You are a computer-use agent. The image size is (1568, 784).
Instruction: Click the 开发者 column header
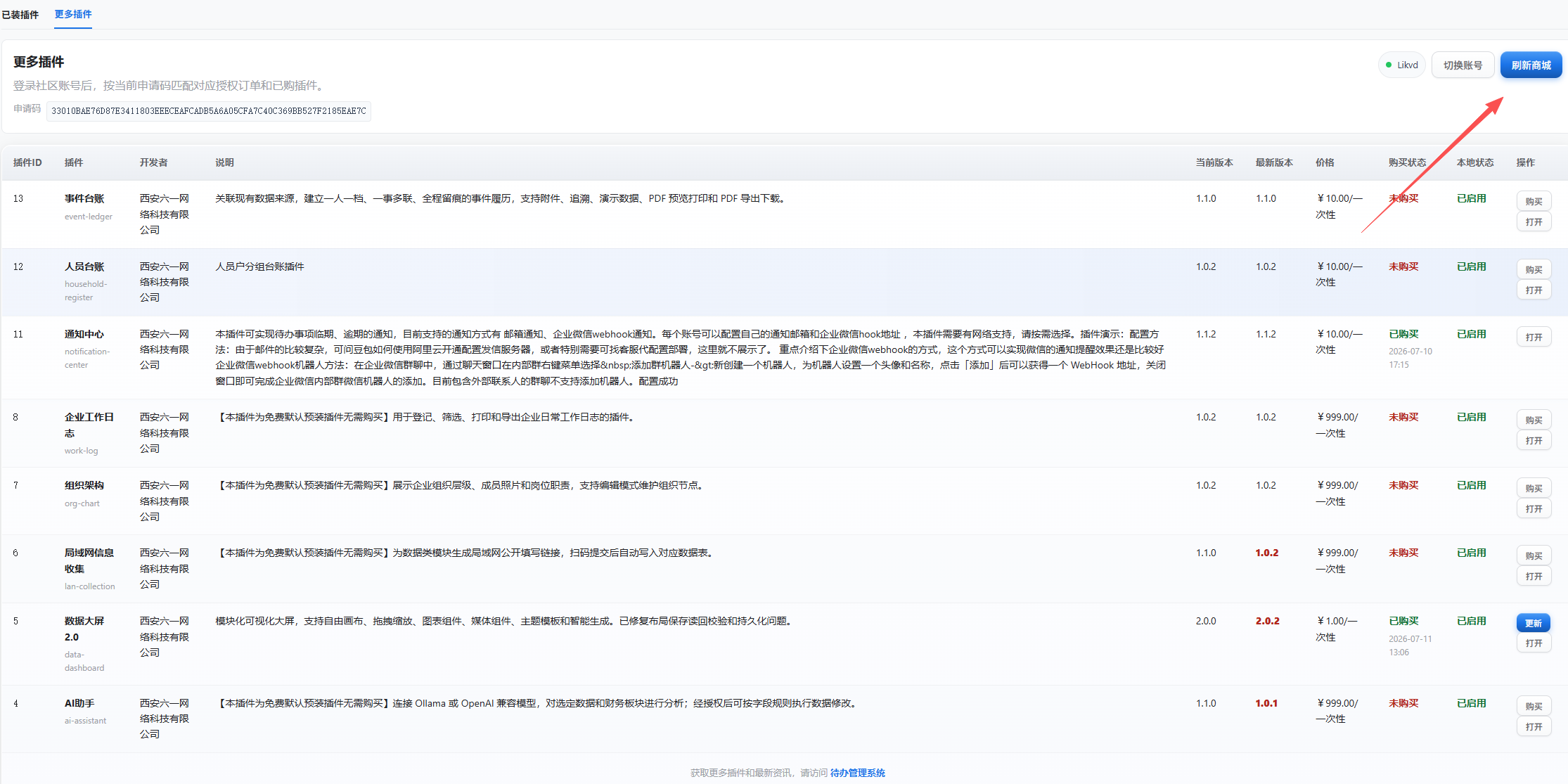click(153, 162)
